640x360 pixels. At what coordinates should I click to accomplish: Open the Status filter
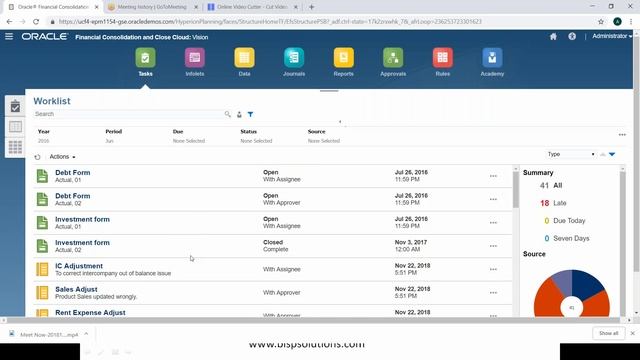(256, 136)
